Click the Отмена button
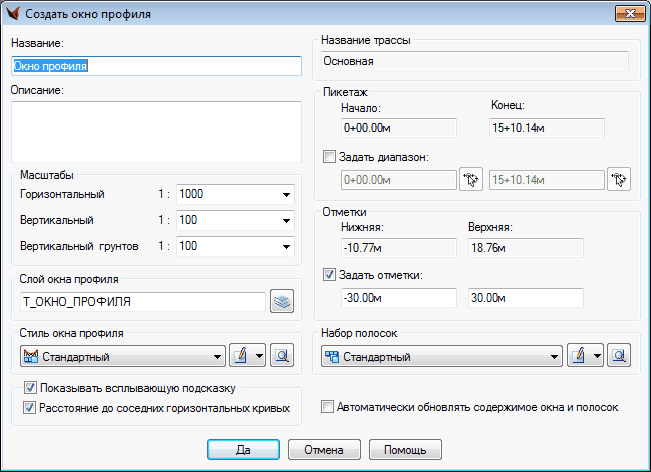 [324, 450]
